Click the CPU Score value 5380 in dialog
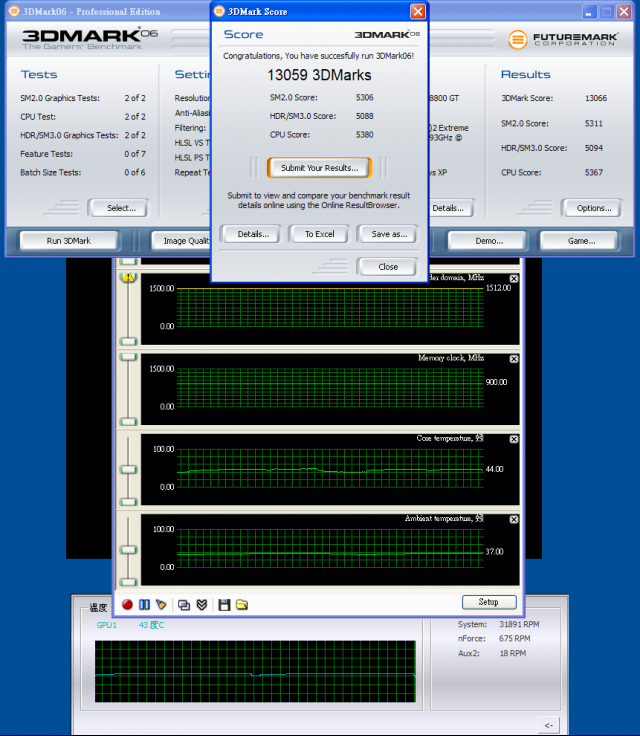 364,135
